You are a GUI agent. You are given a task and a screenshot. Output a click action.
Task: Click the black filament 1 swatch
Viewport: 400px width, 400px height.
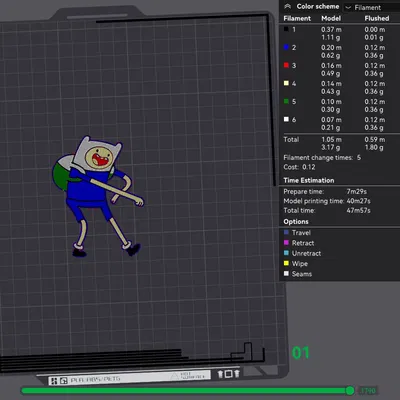(x=286, y=29)
